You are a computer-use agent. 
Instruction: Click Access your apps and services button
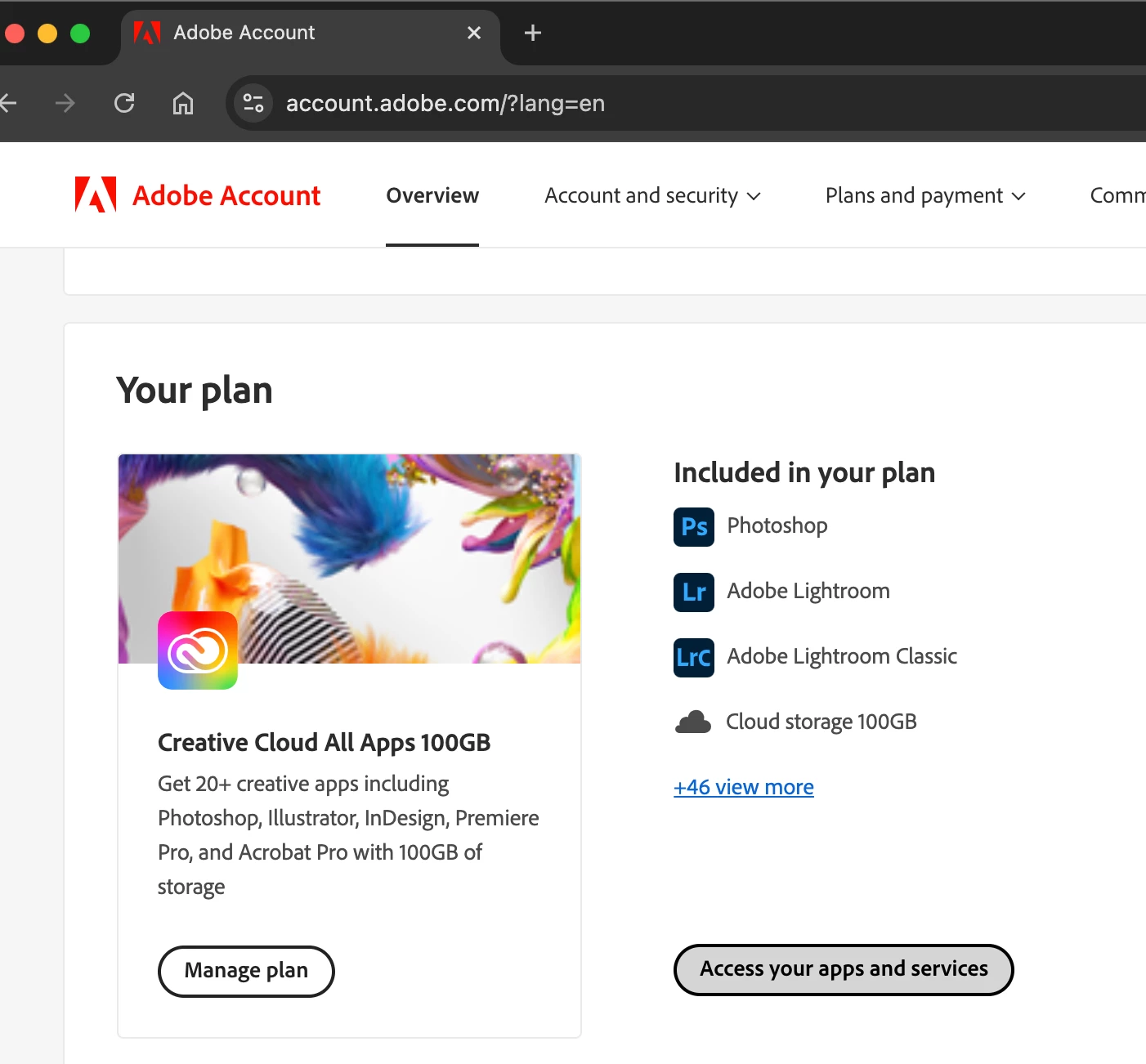844,969
